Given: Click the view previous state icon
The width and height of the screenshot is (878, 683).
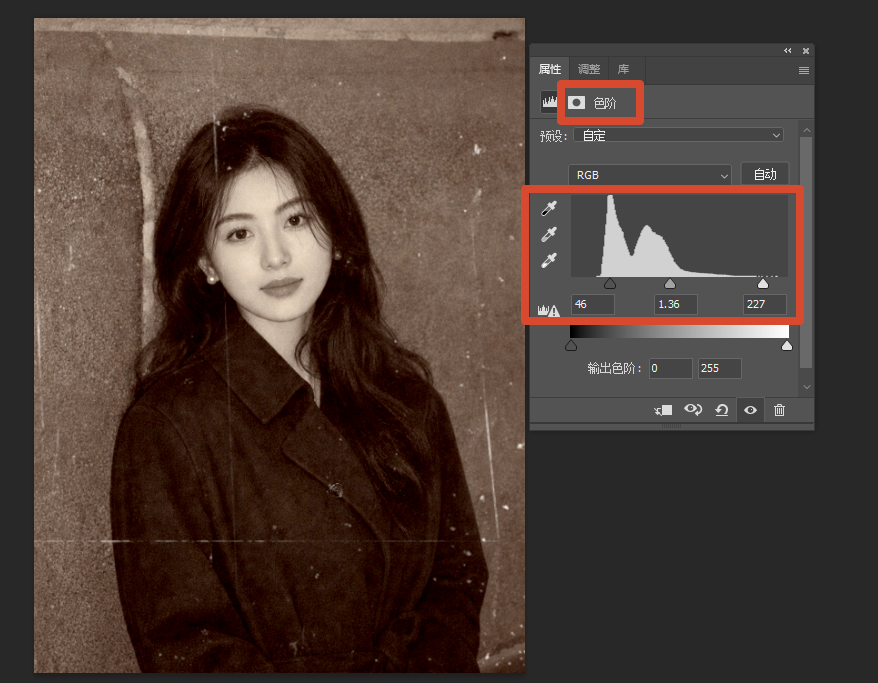Looking at the screenshot, I should tap(693, 410).
